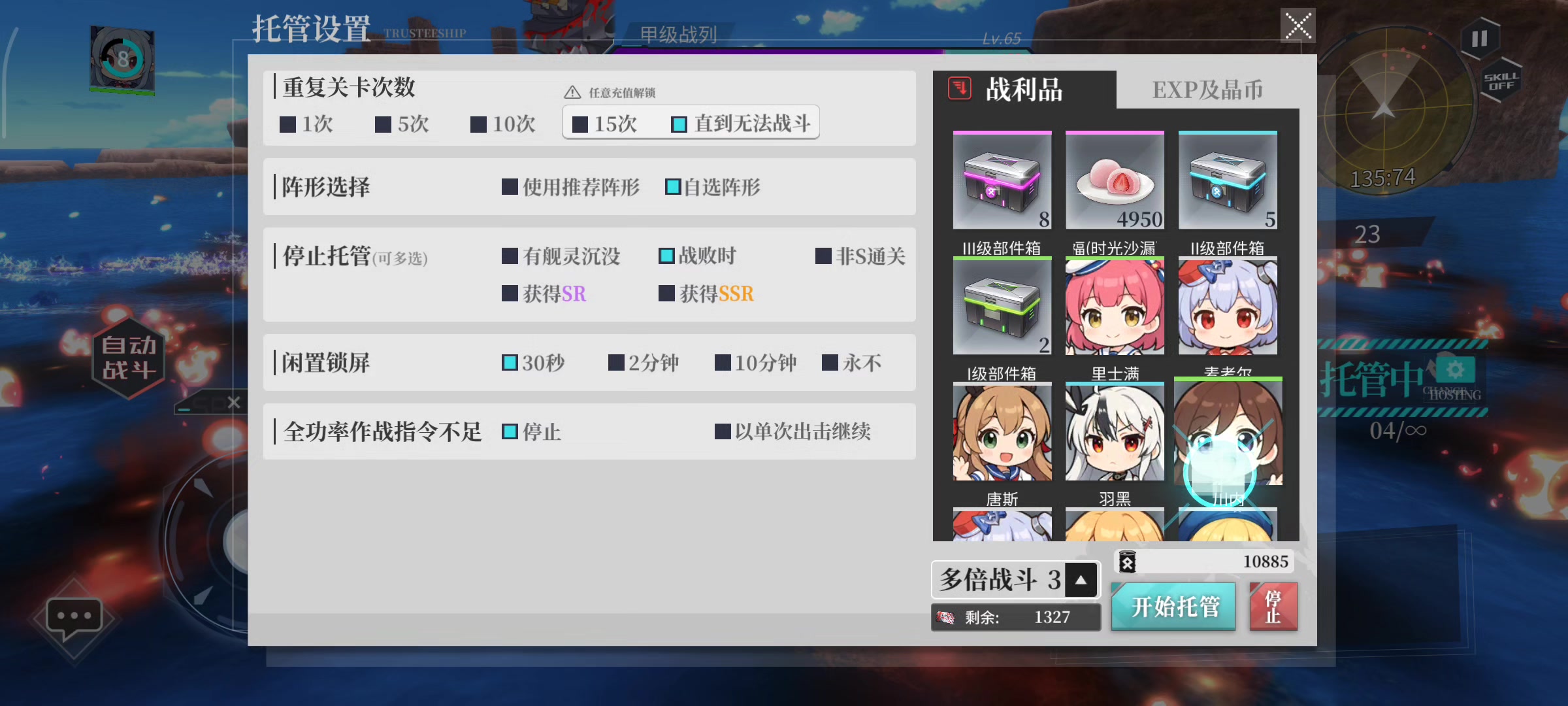This screenshot has width=1568, height=706.
Task: Open the chat speech bubble icon
Action: [73, 617]
